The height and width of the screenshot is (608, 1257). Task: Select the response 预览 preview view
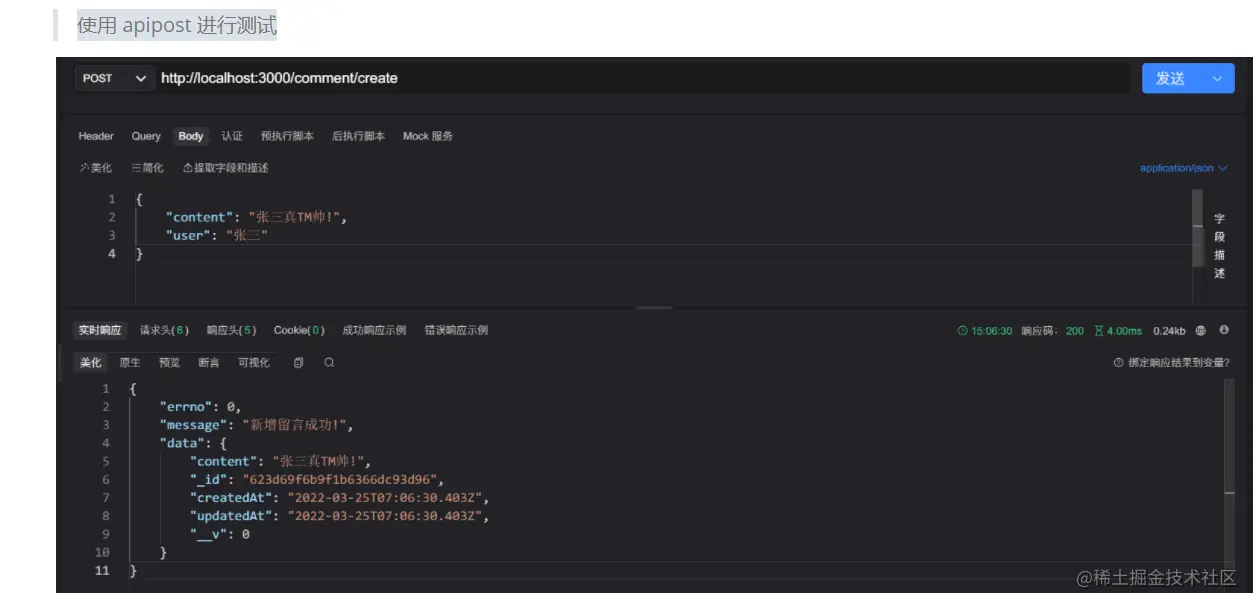[169, 363]
